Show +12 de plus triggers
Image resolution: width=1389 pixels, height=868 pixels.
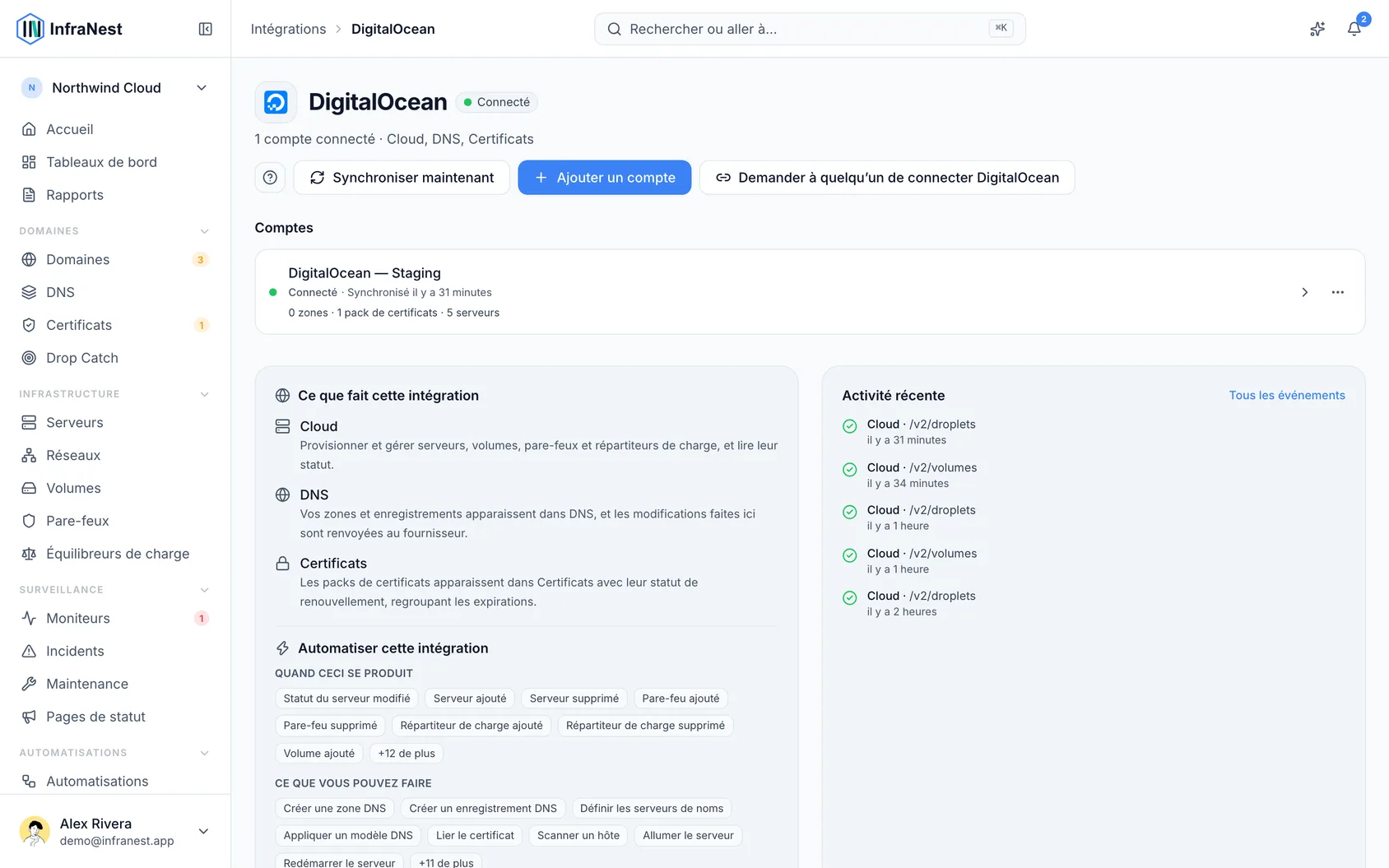(406, 754)
